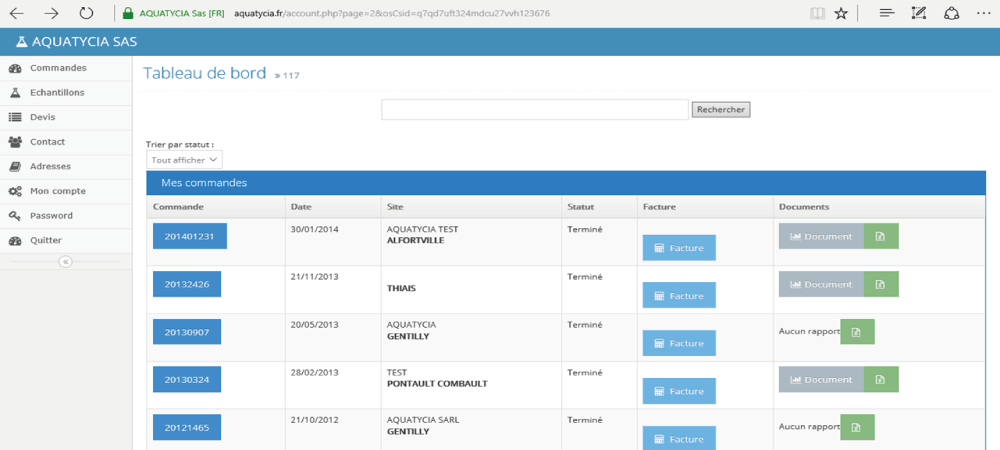Open order 20130907
The height and width of the screenshot is (450, 1000).
pos(187,332)
